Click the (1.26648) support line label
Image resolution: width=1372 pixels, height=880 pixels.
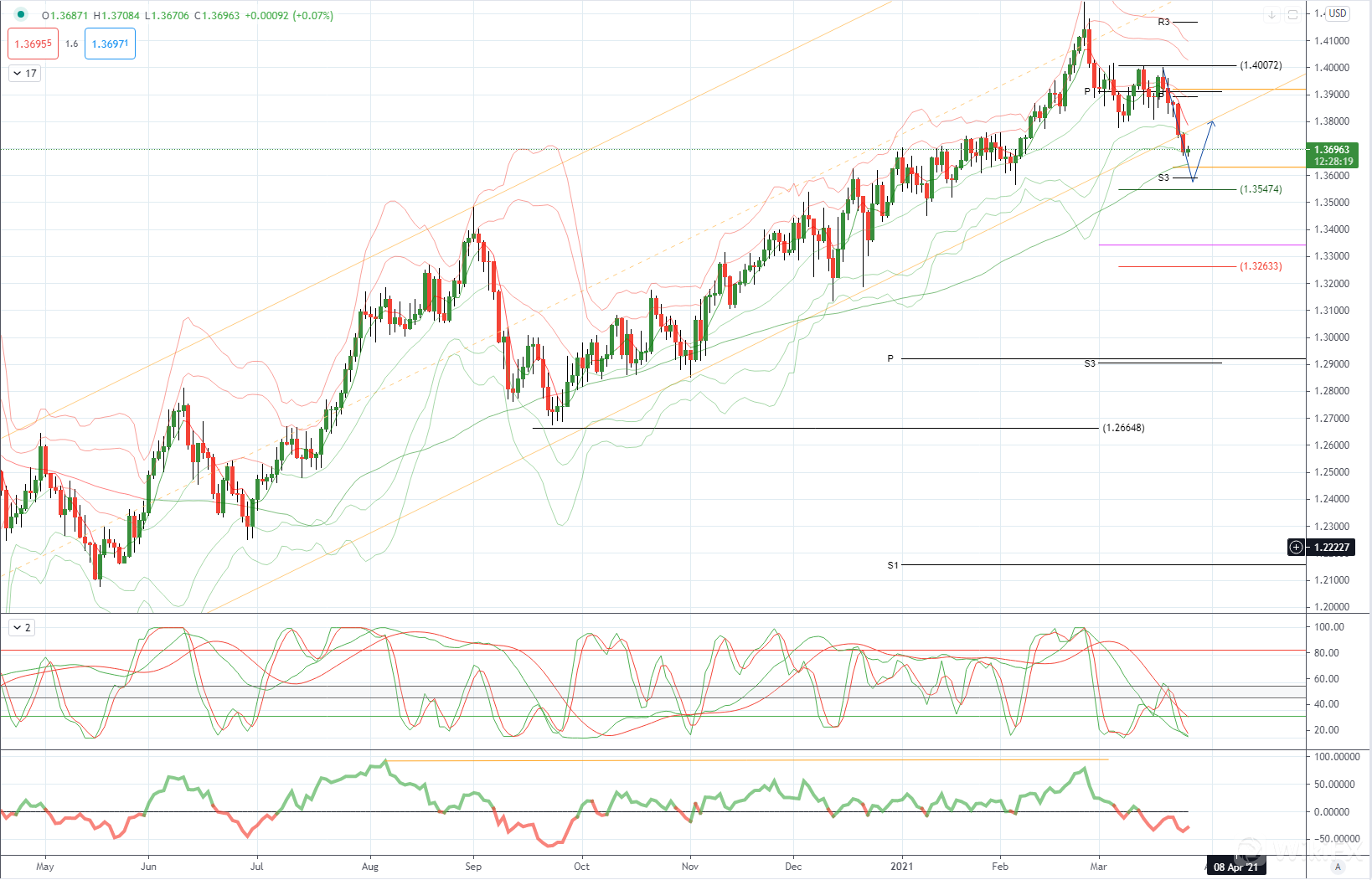coord(1123,428)
